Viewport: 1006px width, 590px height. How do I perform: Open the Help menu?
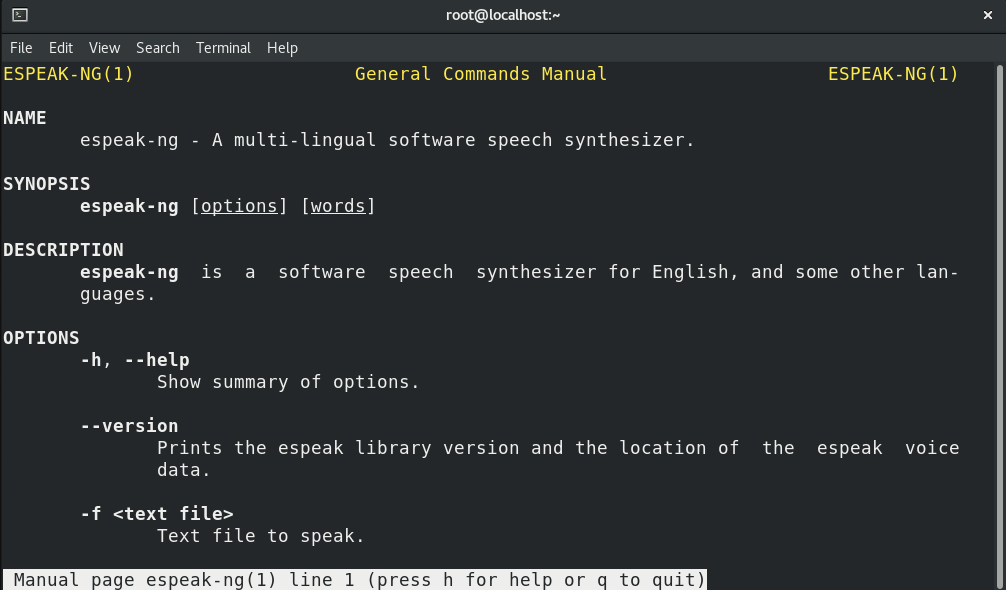click(282, 47)
